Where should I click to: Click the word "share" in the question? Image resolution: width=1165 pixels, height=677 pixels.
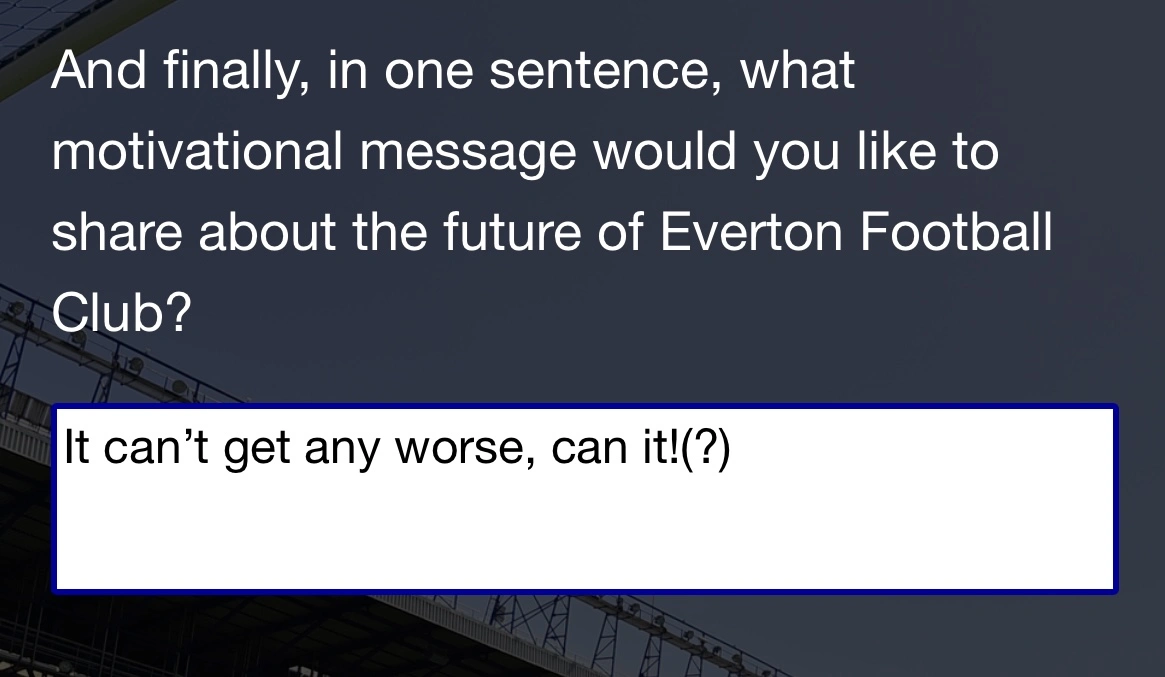click(x=117, y=233)
